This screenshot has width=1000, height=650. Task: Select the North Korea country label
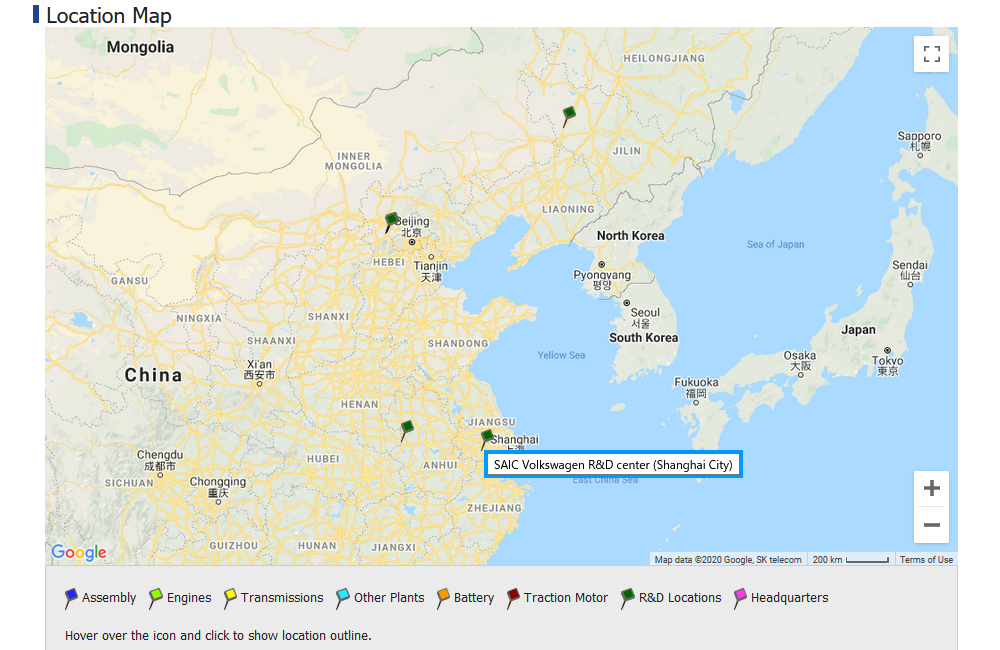(x=630, y=235)
